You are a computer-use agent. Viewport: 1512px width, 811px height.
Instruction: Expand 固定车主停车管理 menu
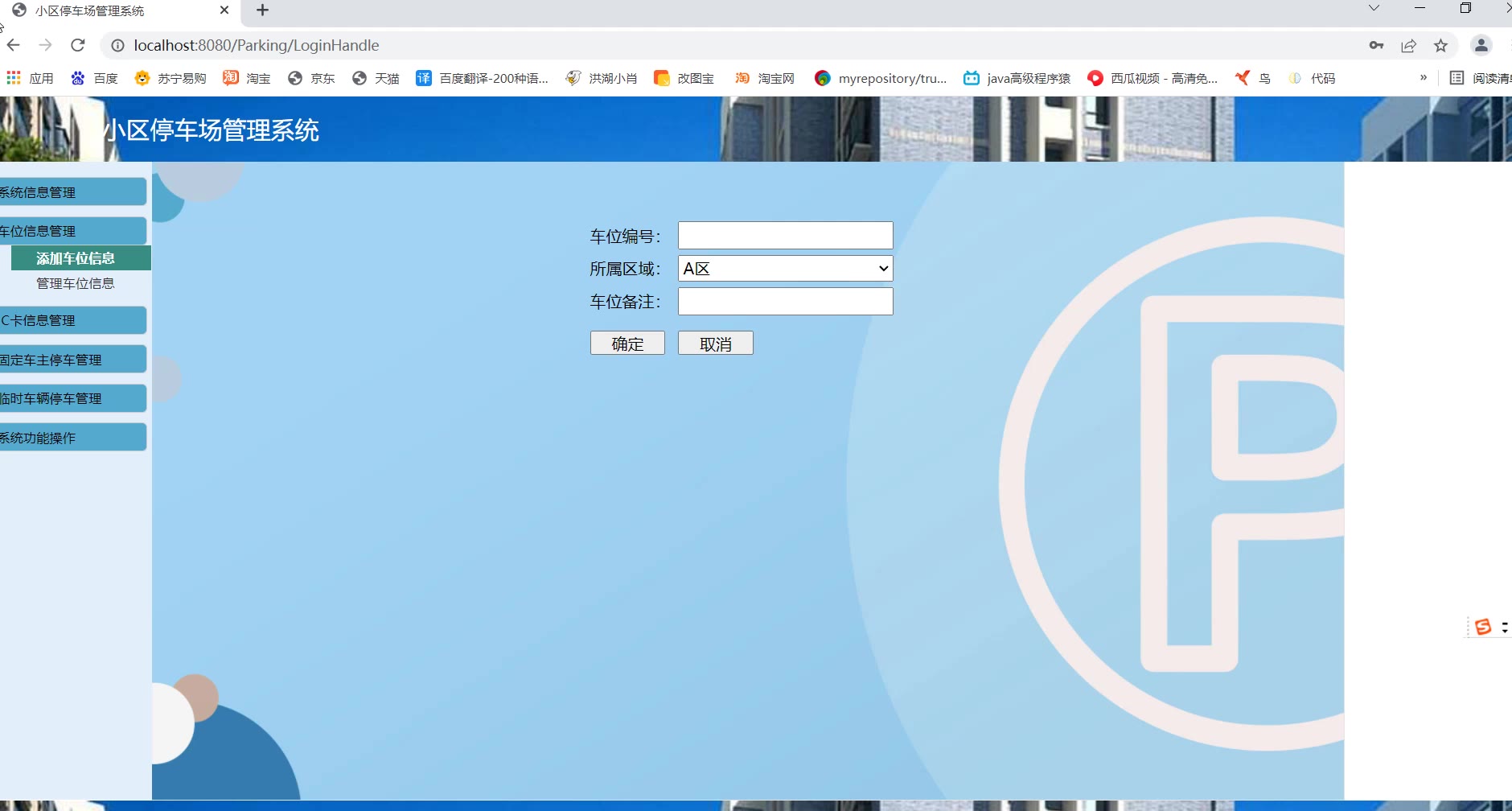[73, 360]
